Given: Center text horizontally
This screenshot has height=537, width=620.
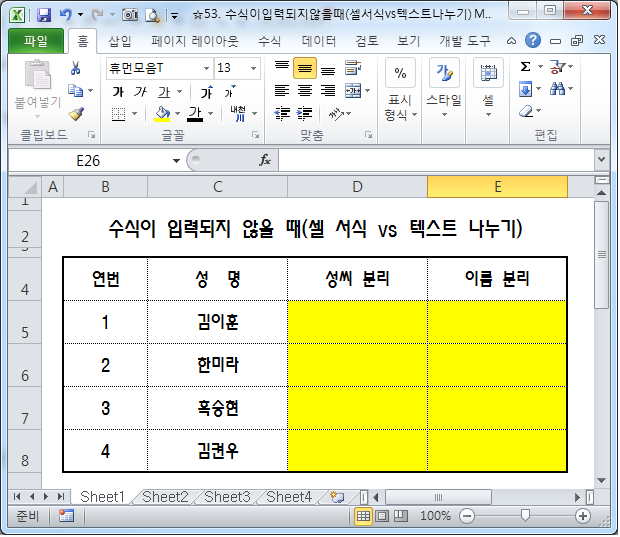Looking at the screenshot, I should click(304, 91).
